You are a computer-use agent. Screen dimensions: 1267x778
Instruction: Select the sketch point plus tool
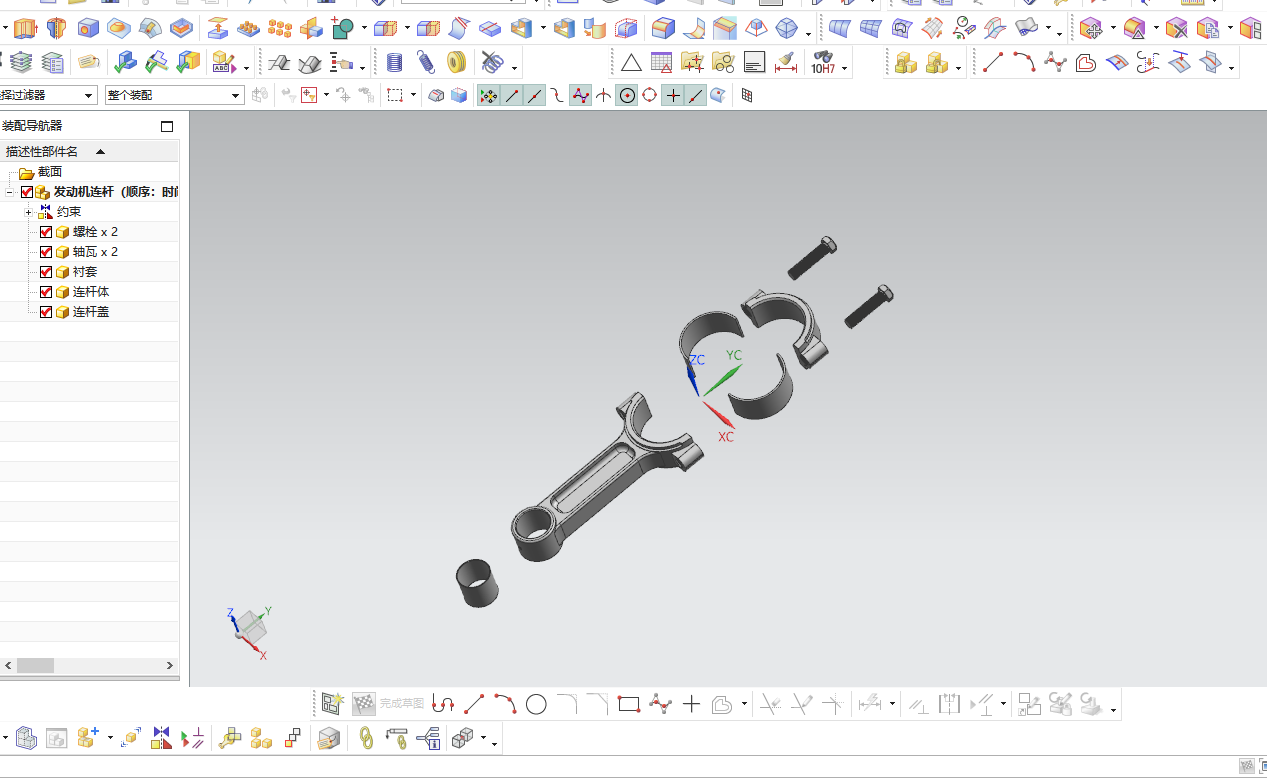point(691,704)
